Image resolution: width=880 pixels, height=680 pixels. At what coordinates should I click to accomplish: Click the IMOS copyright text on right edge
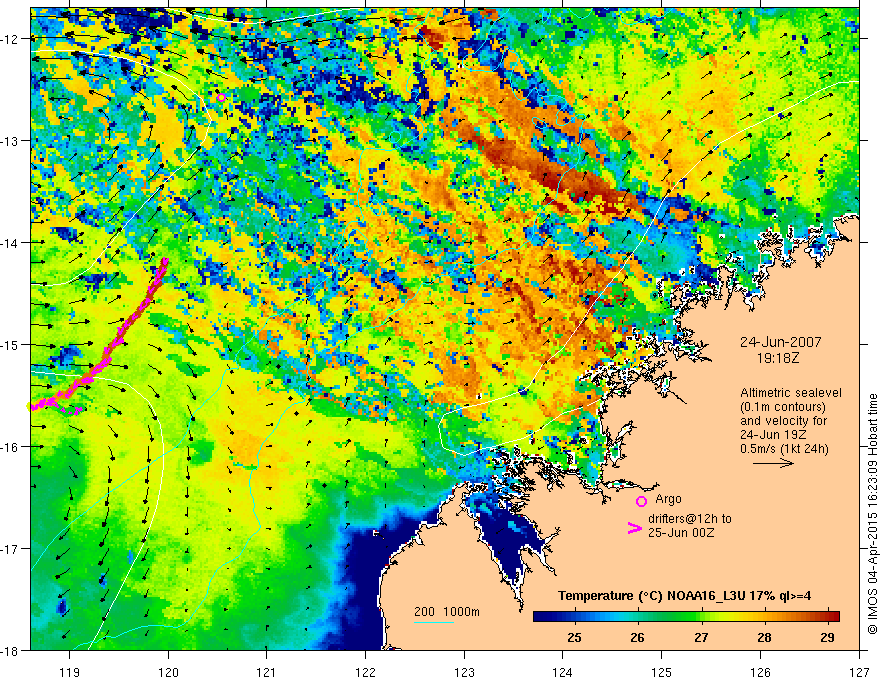[872, 514]
